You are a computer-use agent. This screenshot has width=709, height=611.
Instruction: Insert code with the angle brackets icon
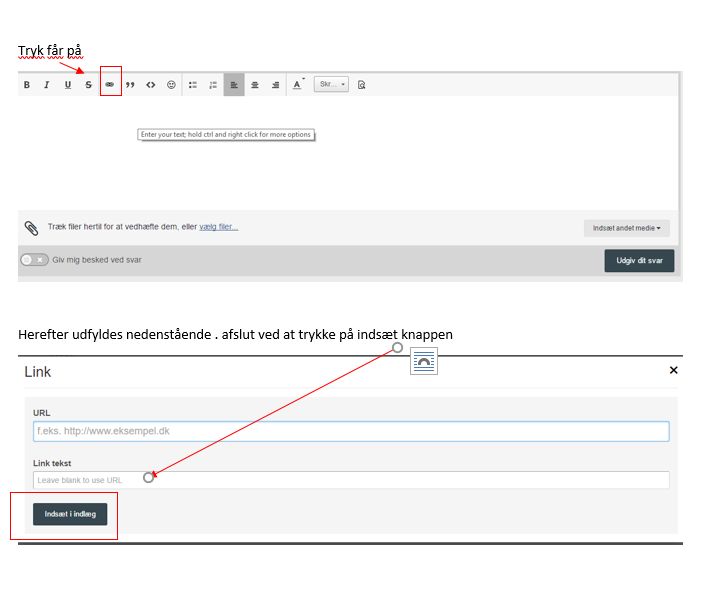click(151, 85)
